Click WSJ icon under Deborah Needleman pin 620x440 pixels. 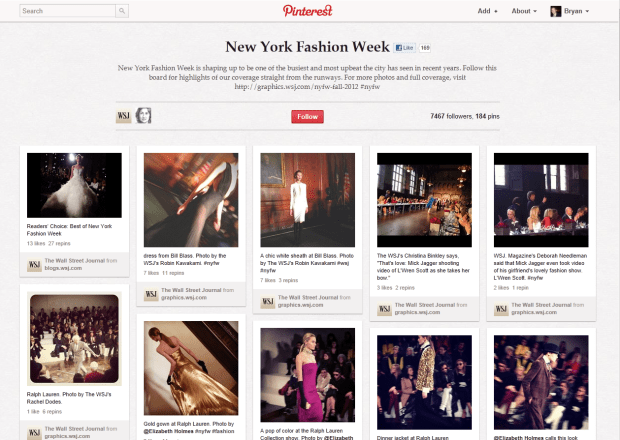[x=501, y=309]
